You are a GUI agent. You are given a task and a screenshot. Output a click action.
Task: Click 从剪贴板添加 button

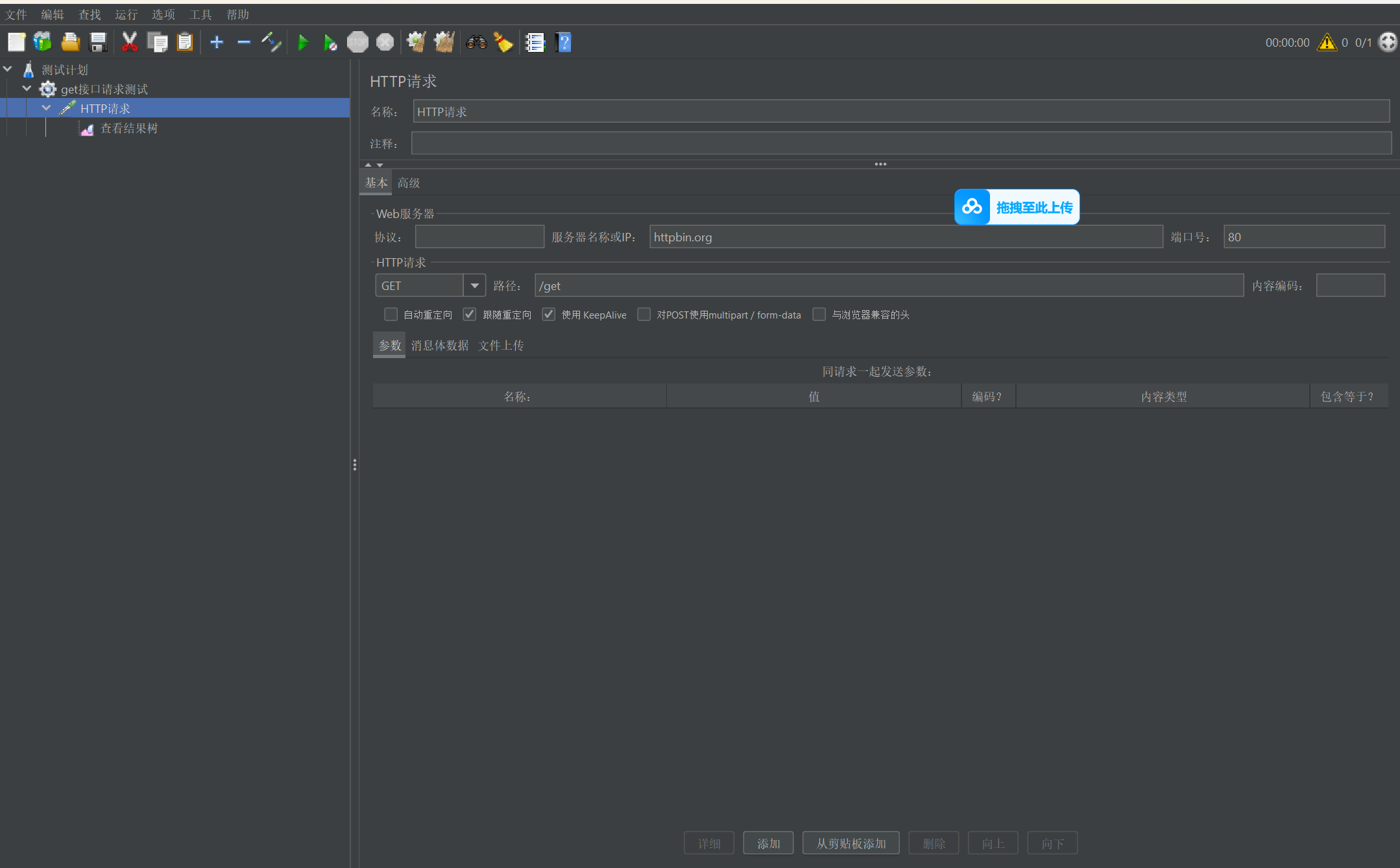pos(851,843)
